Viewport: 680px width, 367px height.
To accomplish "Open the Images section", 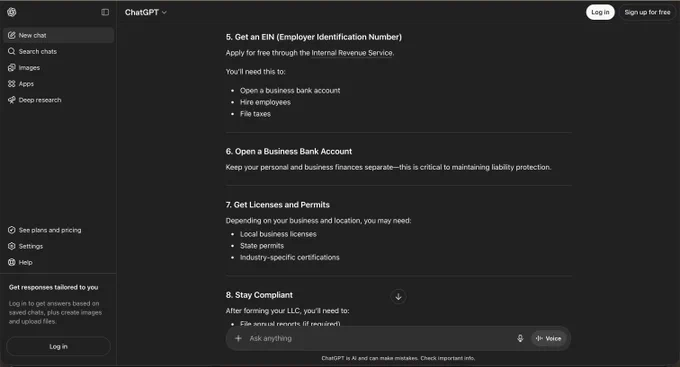I will pyautogui.click(x=59, y=68).
